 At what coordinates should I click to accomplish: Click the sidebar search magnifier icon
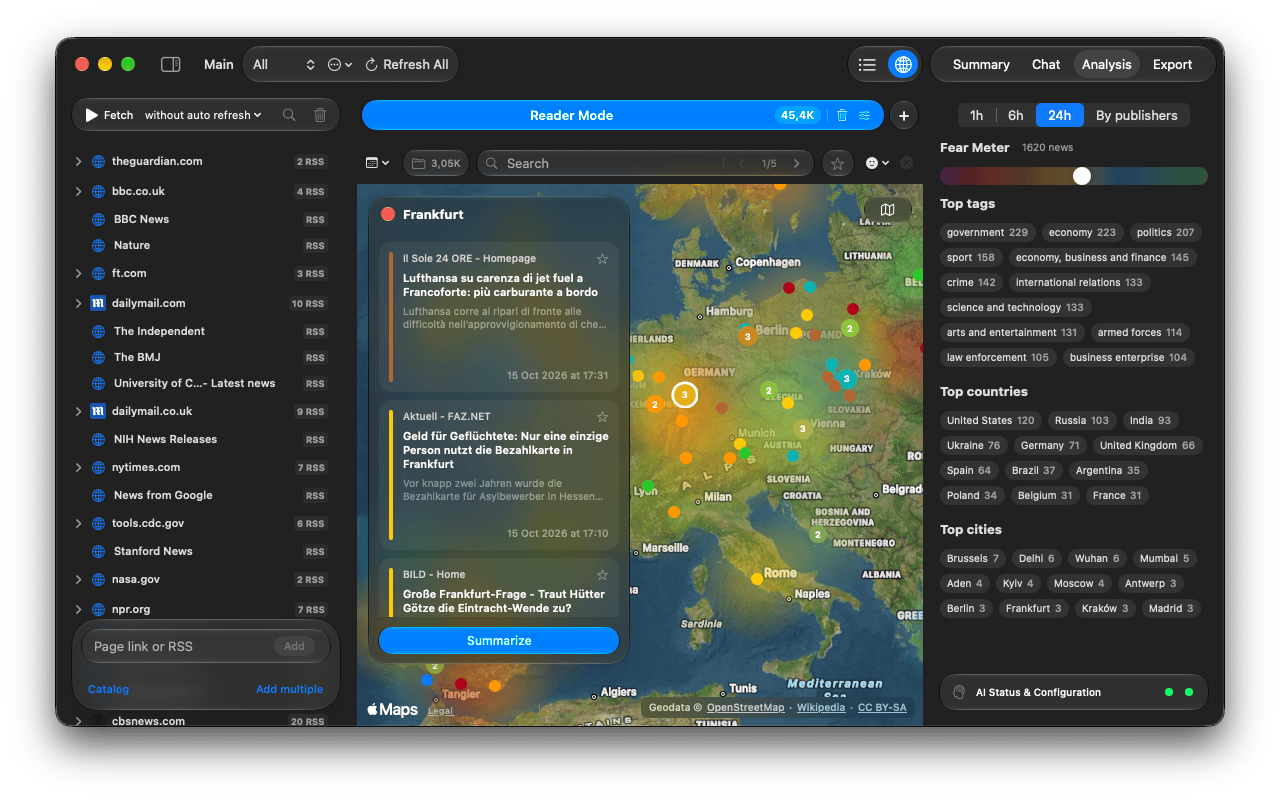pyautogui.click(x=289, y=115)
